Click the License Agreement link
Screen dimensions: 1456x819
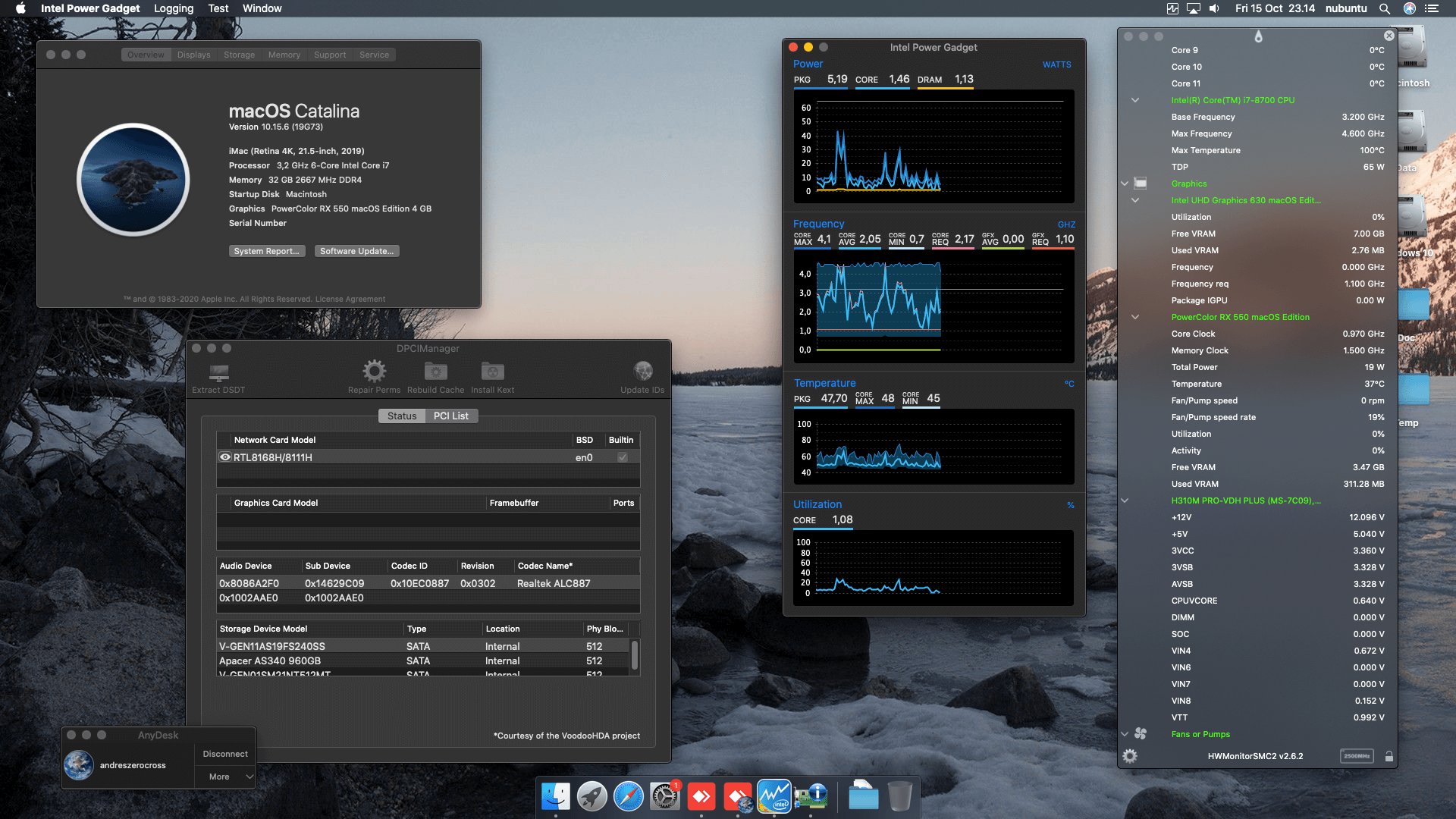(350, 299)
